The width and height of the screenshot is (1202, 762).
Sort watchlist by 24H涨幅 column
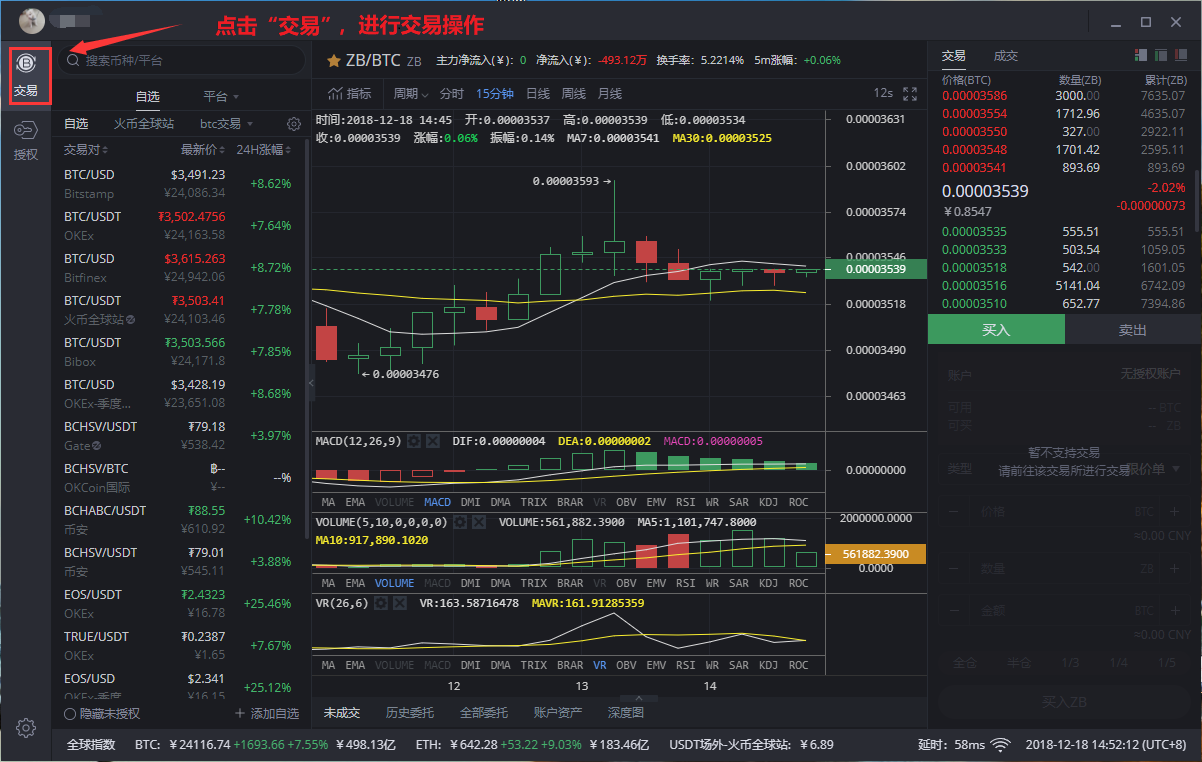click(264, 150)
